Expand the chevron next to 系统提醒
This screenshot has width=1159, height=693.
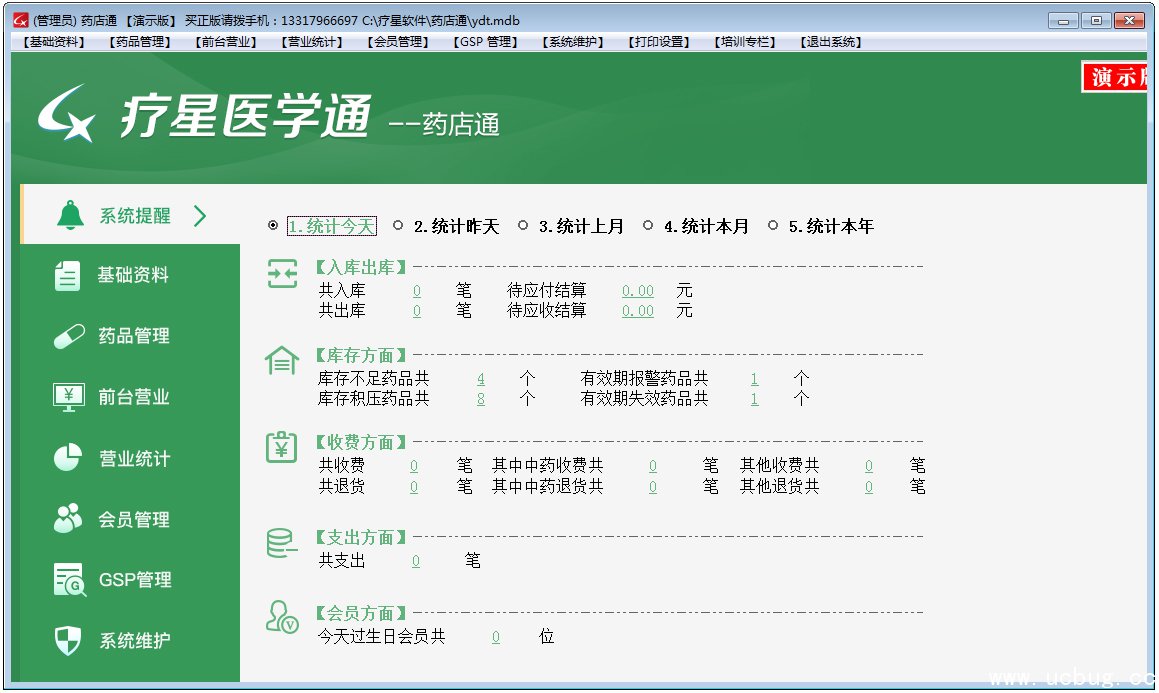(200, 216)
